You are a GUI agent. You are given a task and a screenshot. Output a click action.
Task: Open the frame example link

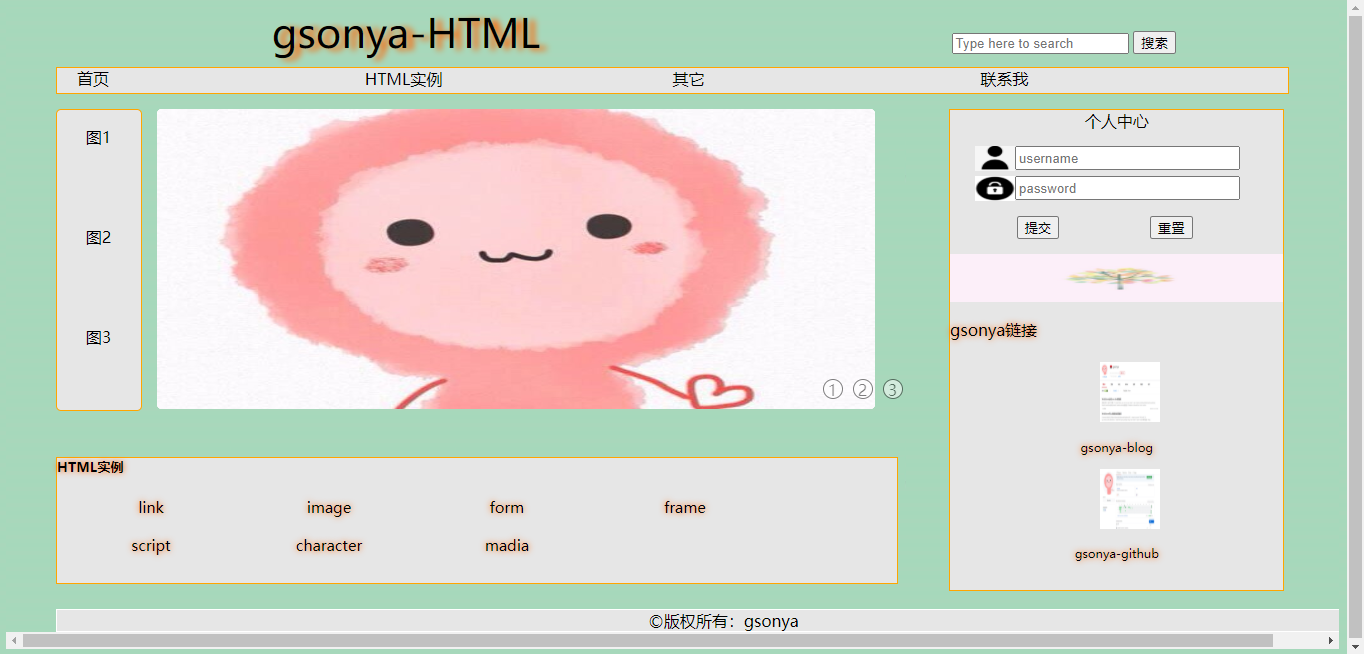pyautogui.click(x=684, y=507)
